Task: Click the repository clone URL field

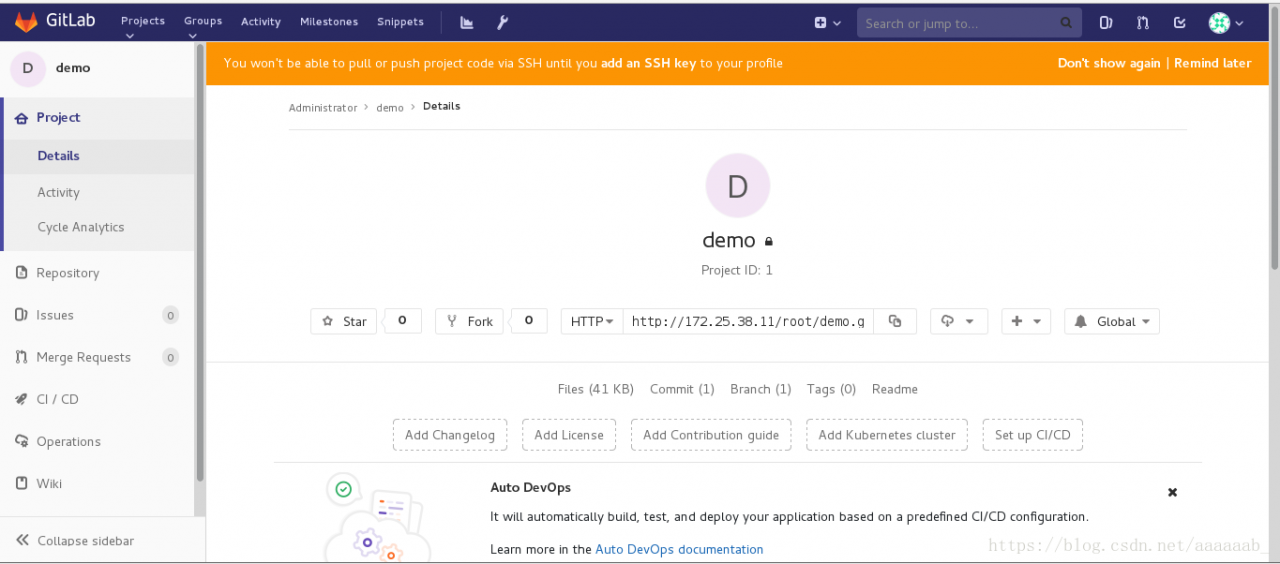Action: click(748, 321)
